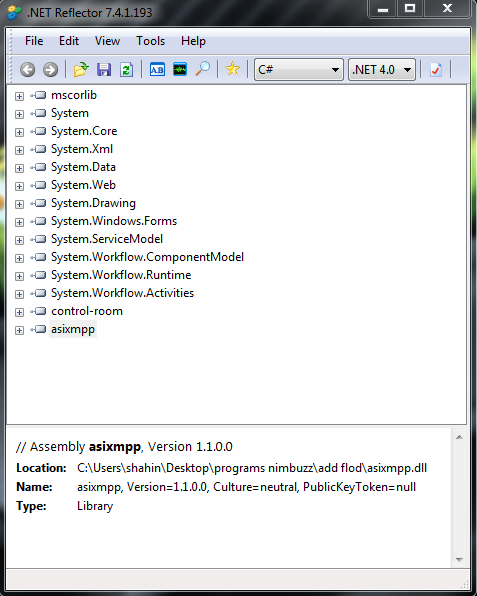
Task: Open Search with the magnifying glass icon
Action: point(203,69)
